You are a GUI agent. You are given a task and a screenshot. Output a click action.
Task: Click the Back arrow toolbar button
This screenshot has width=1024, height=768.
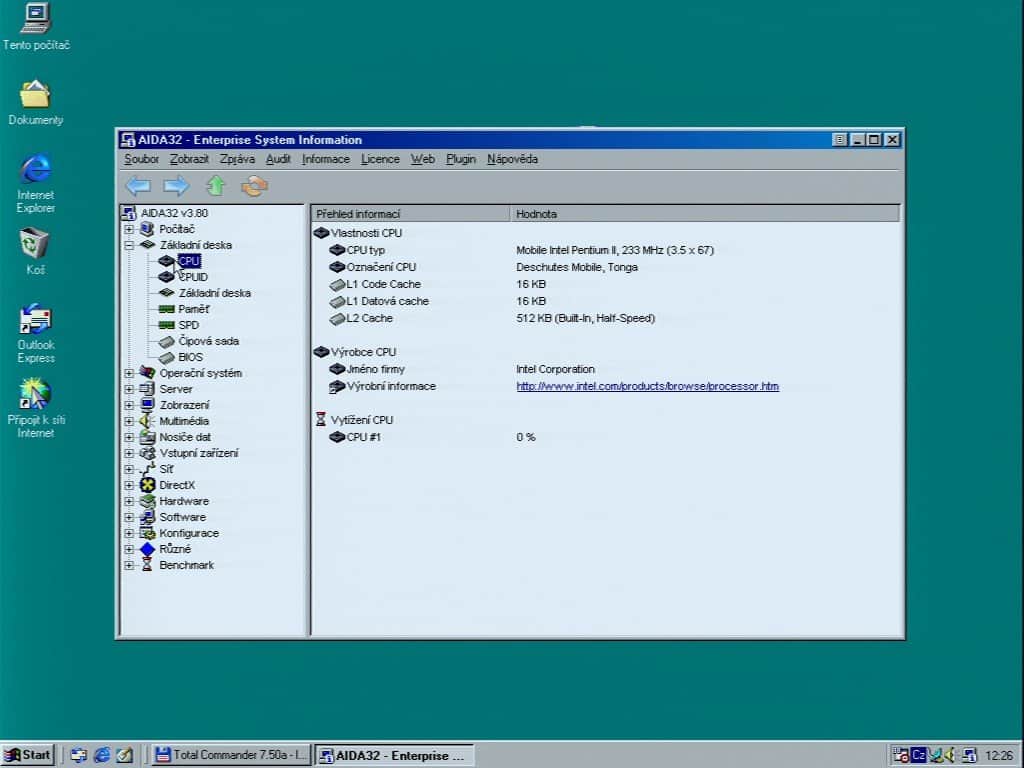138,186
